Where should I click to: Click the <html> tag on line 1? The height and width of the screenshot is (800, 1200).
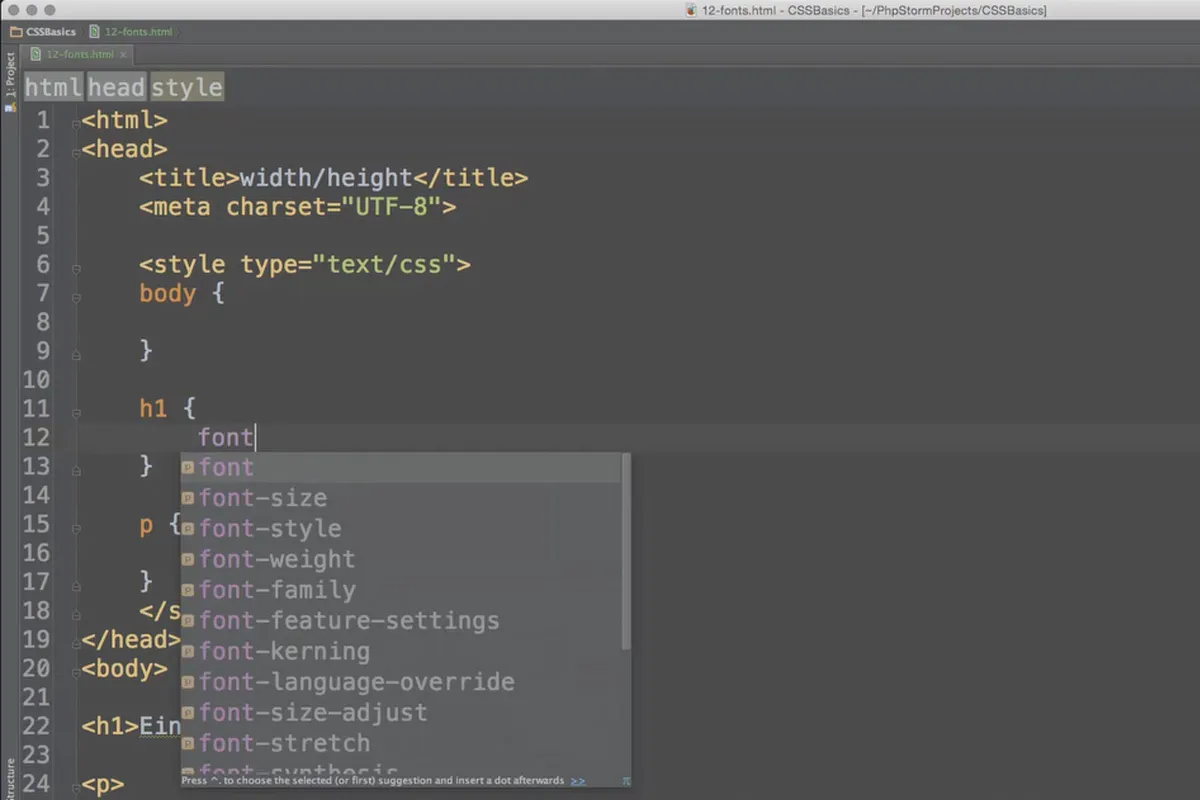point(125,121)
